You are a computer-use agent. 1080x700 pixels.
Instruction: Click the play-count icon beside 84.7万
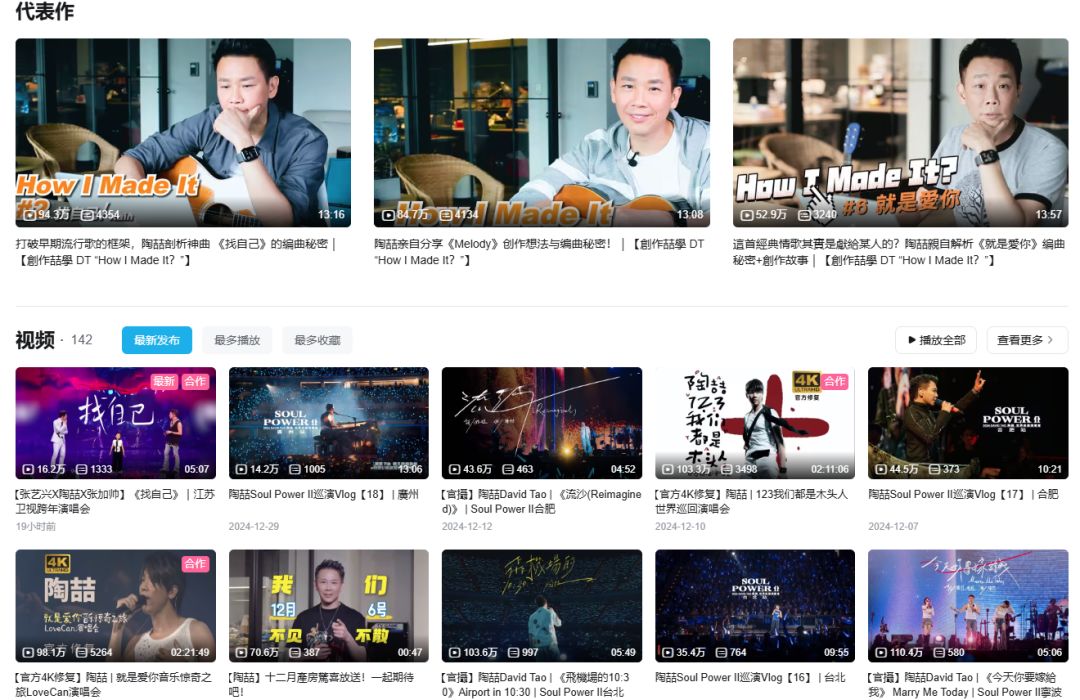click(388, 215)
